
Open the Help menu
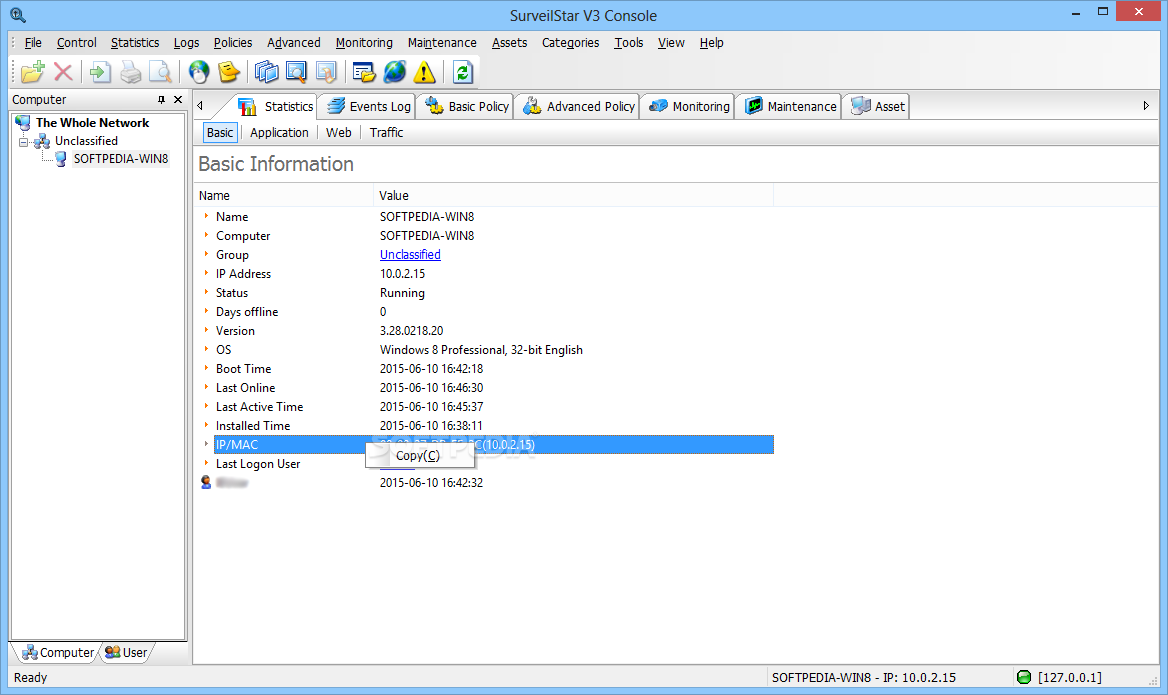[x=711, y=42]
